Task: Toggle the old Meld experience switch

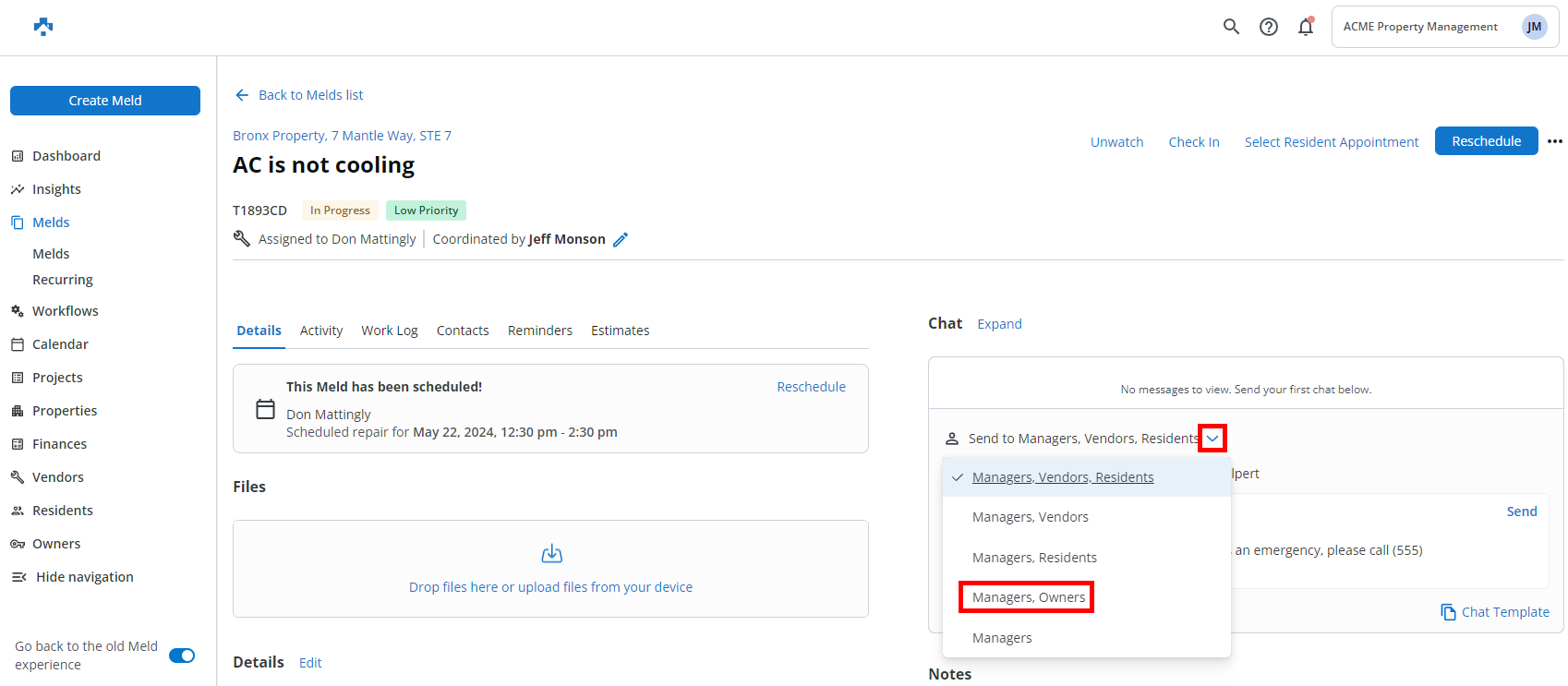Action: [x=182, y=656]
